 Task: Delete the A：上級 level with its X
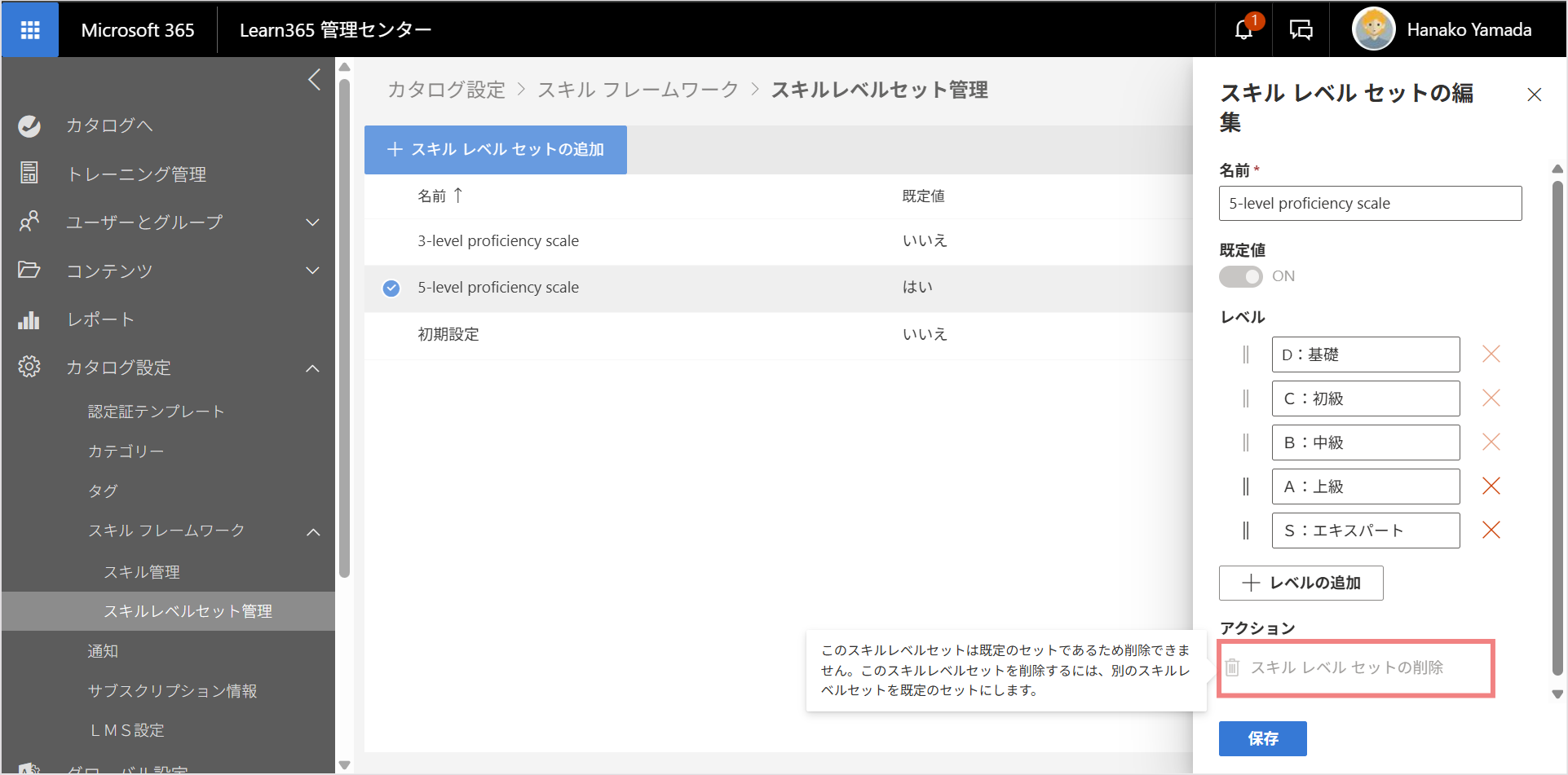[1491, 486]
